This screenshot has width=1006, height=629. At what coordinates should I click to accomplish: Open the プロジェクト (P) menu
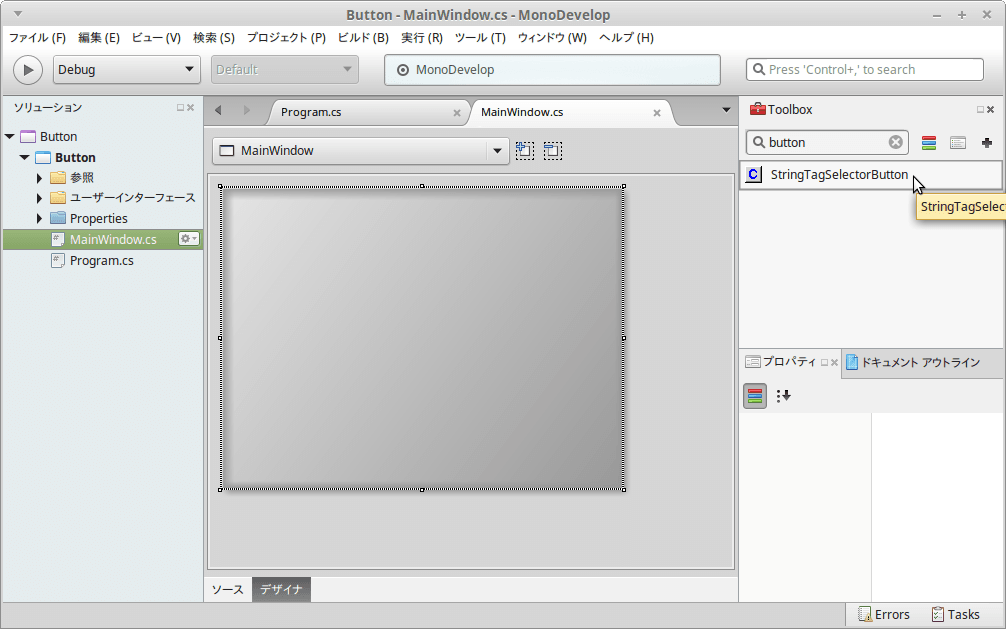(x=286, y=38)
